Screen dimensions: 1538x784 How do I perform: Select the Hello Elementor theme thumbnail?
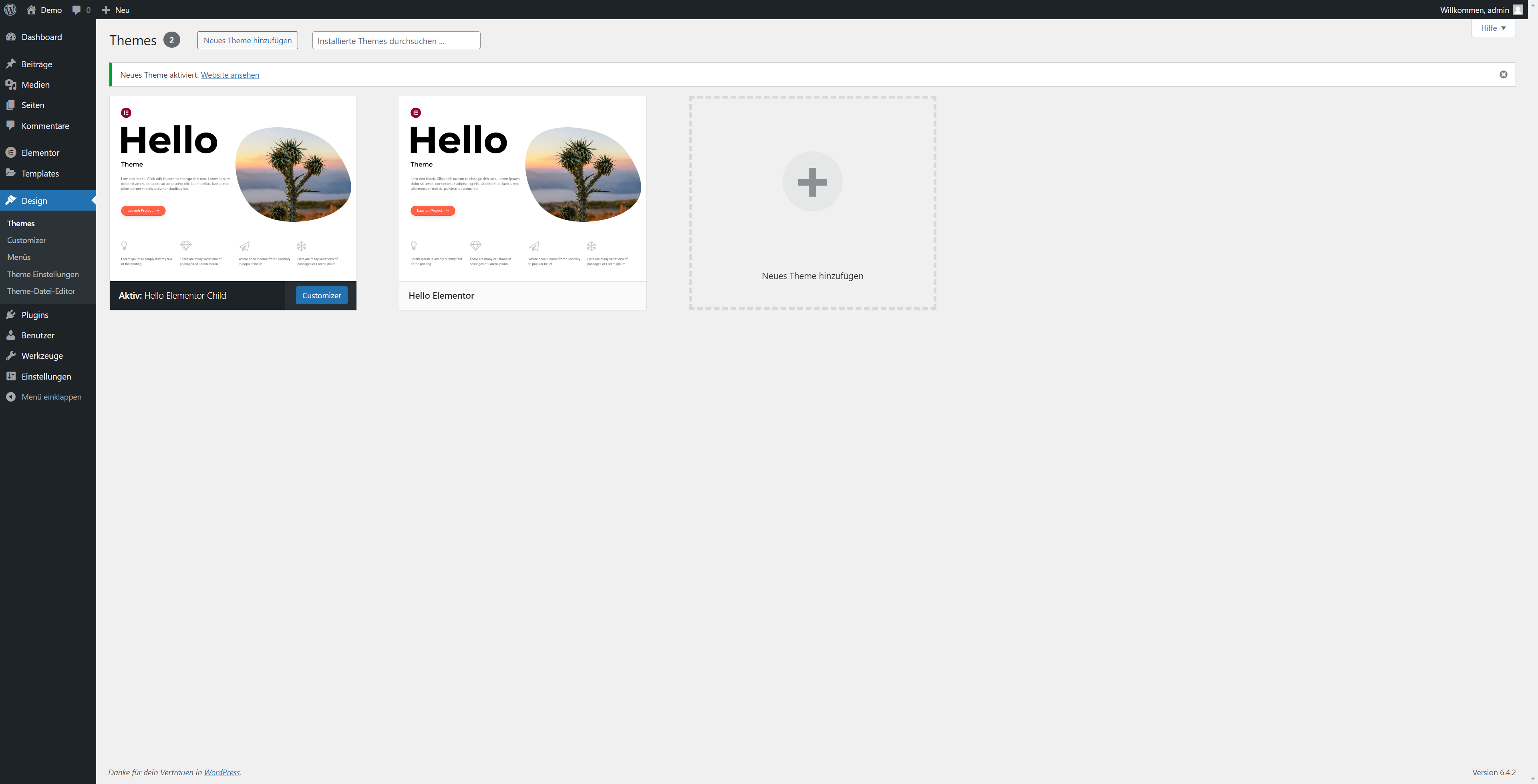tap(522, 188)
